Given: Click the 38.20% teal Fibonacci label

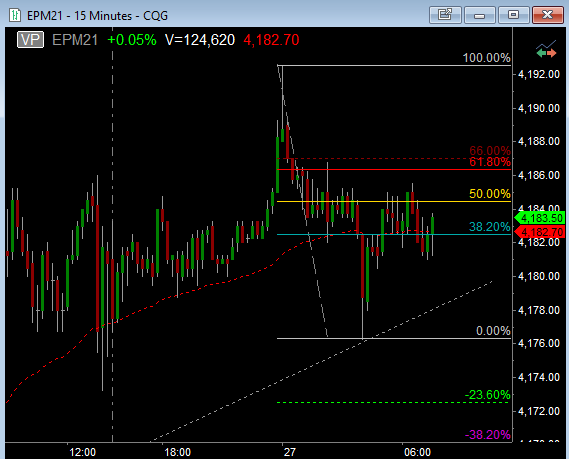Looking at the screenshot, I should click(x=490, y=227).
